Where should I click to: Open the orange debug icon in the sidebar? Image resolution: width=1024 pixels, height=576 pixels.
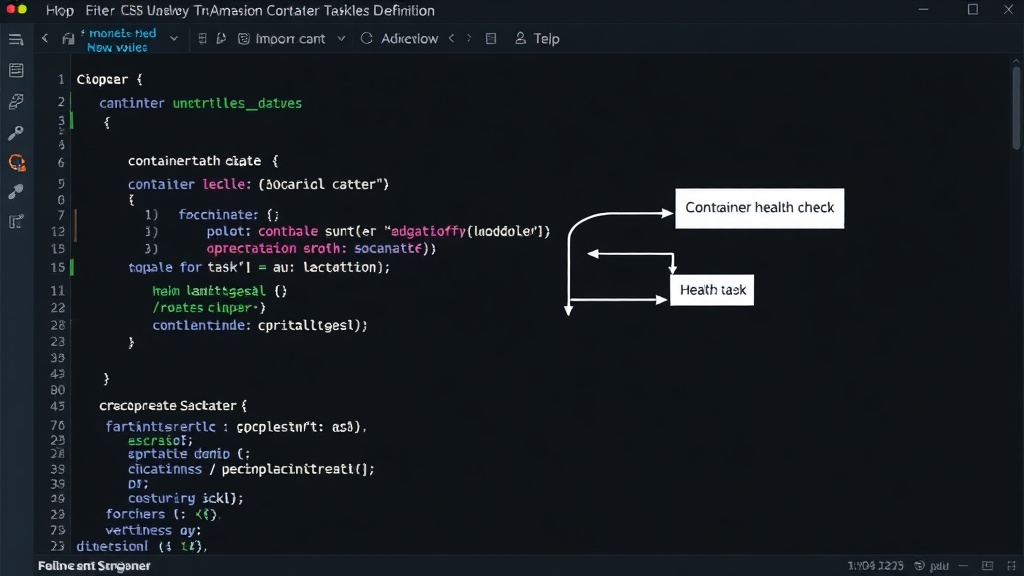[17, 162]
